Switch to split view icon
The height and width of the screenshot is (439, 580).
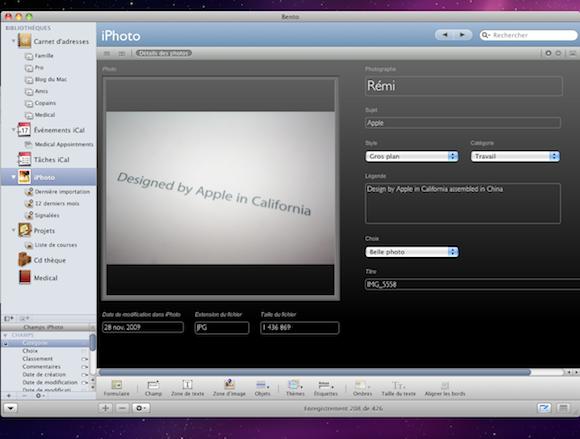tap(121, 53)
